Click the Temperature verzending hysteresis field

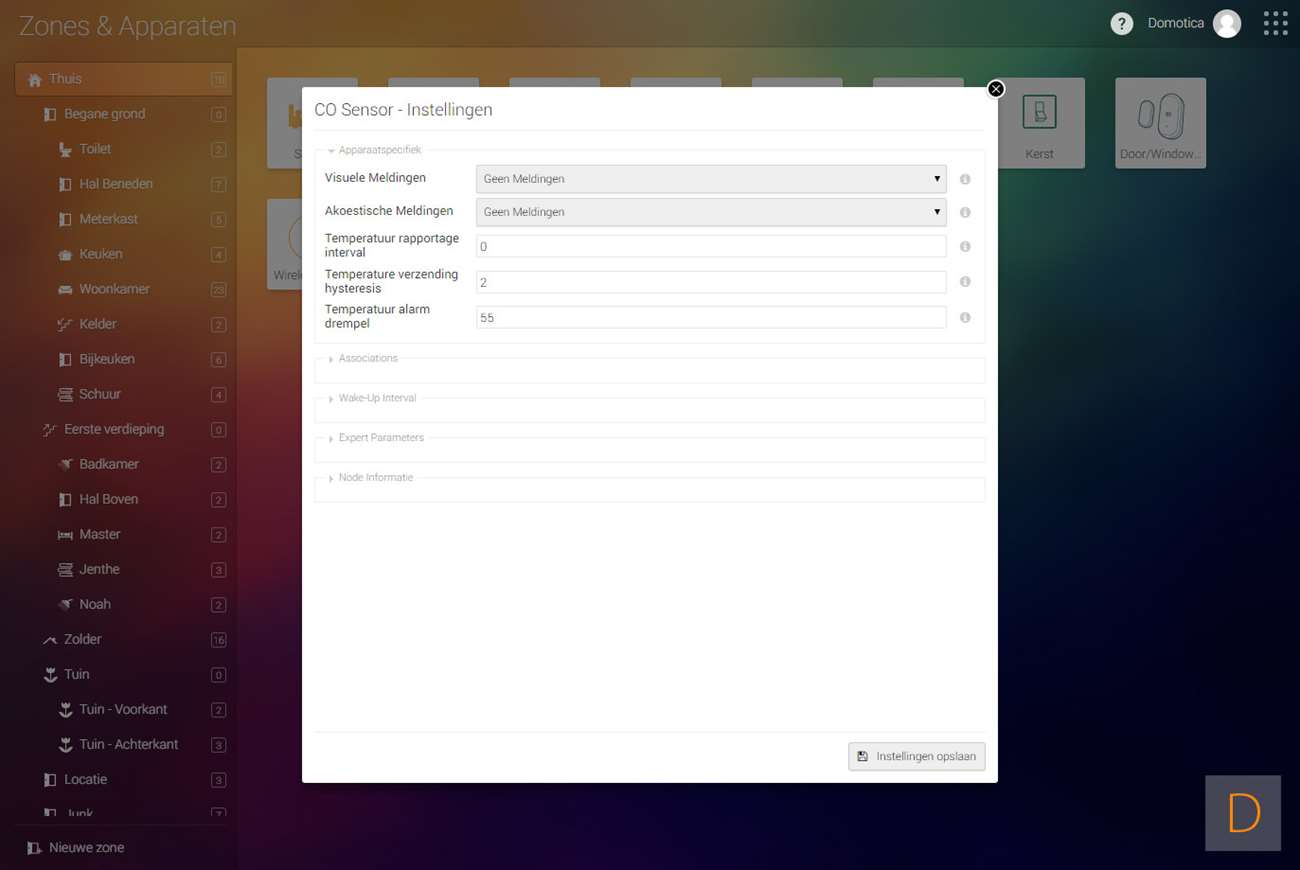point(711,282)
